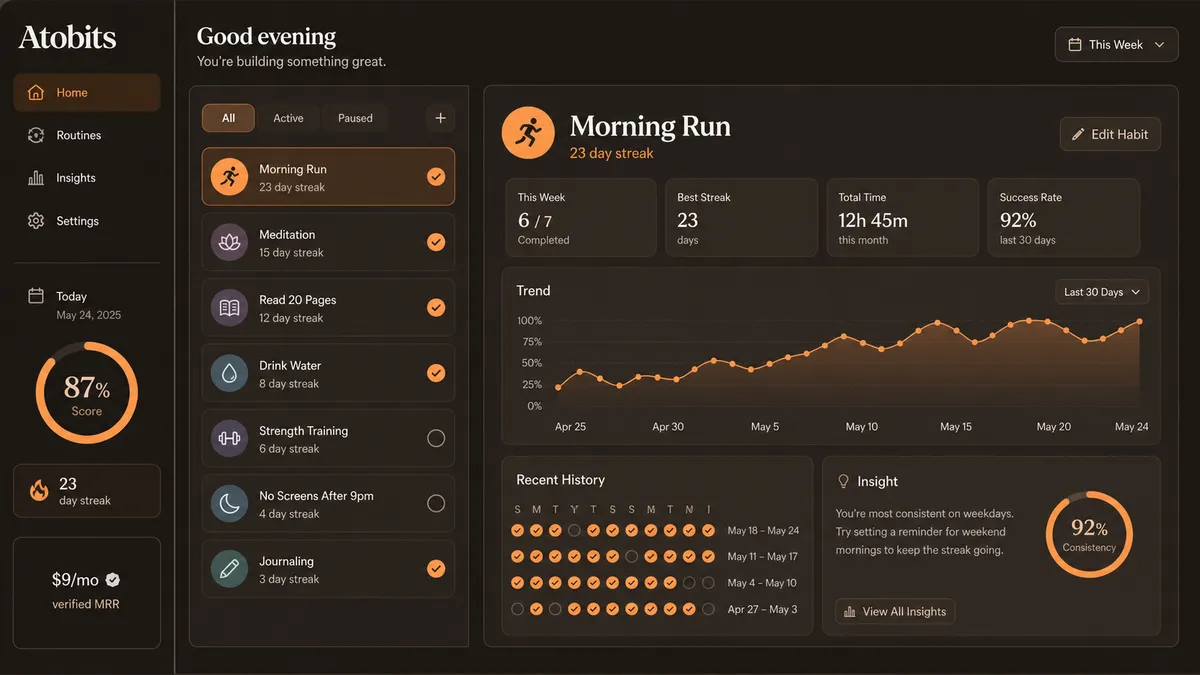Click the pencil icon for Journaling
The width and height of the screenshot is (1200, 675).
(x=230, y=569)
